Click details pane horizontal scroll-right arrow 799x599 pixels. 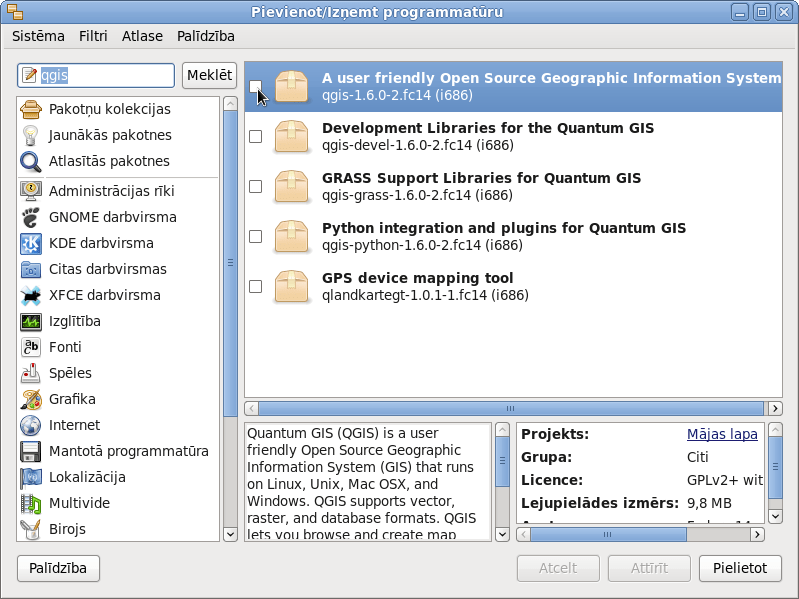757,534
